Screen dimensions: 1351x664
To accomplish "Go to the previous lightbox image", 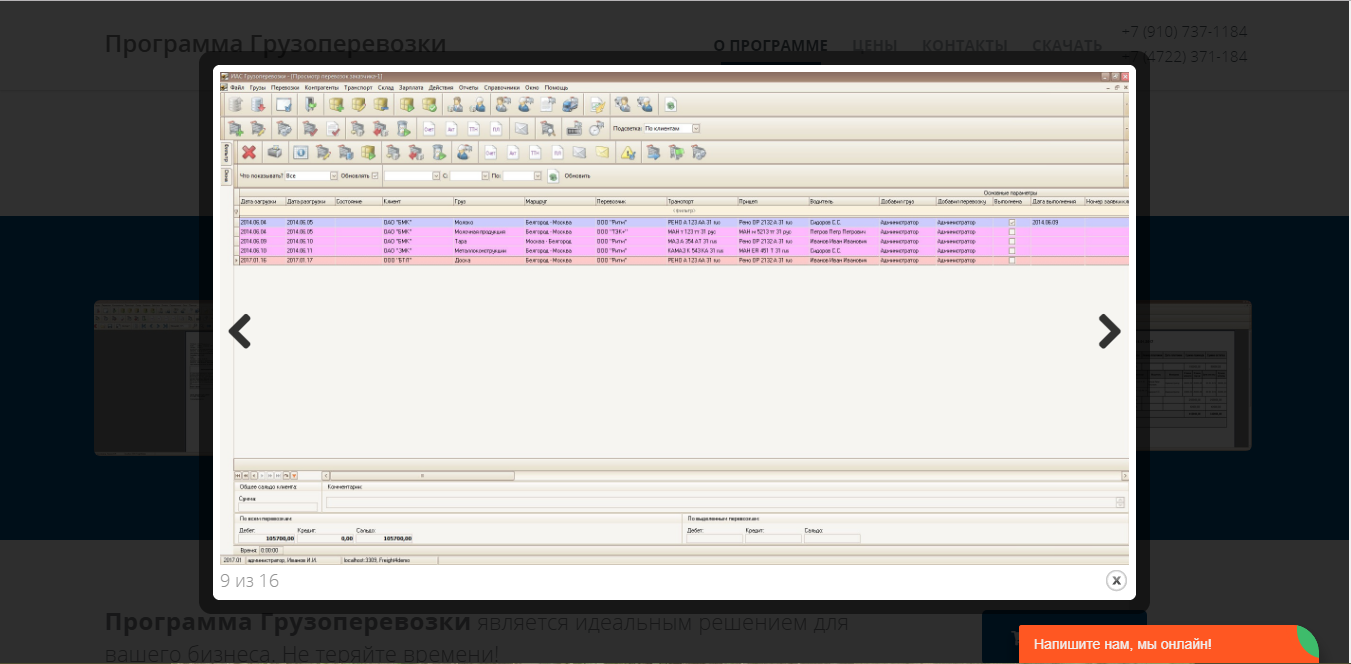I will click(x=240, y=331).
